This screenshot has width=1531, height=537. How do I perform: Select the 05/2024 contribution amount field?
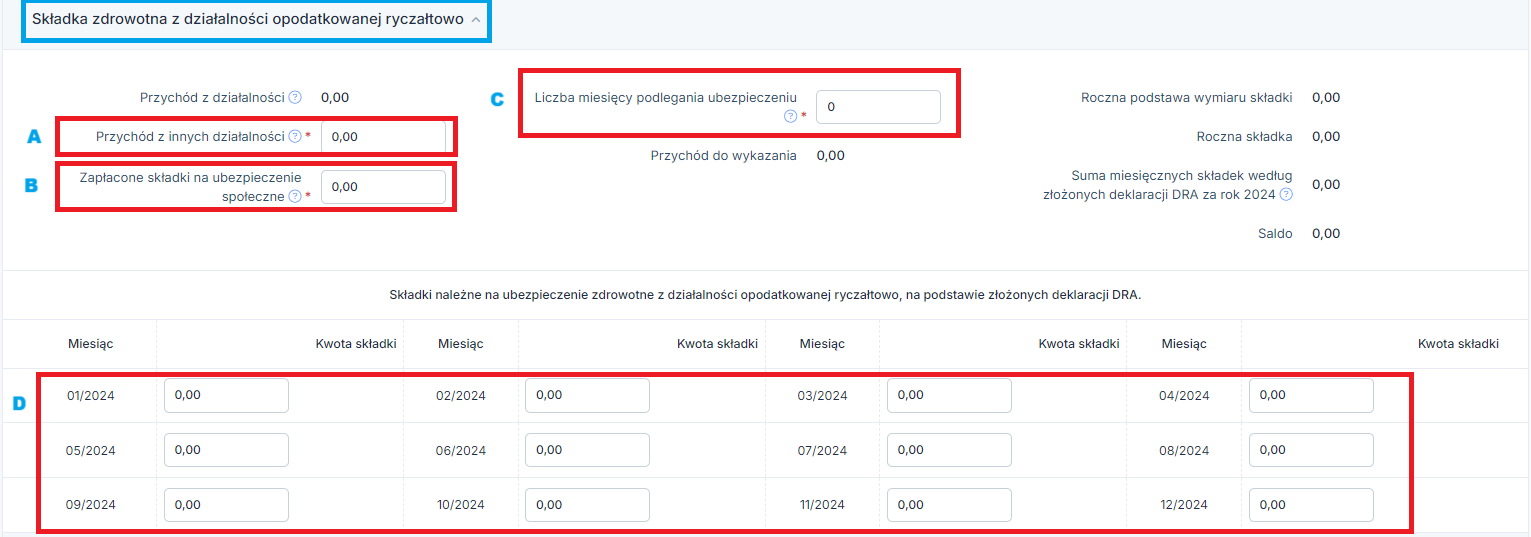pos(226,450)
